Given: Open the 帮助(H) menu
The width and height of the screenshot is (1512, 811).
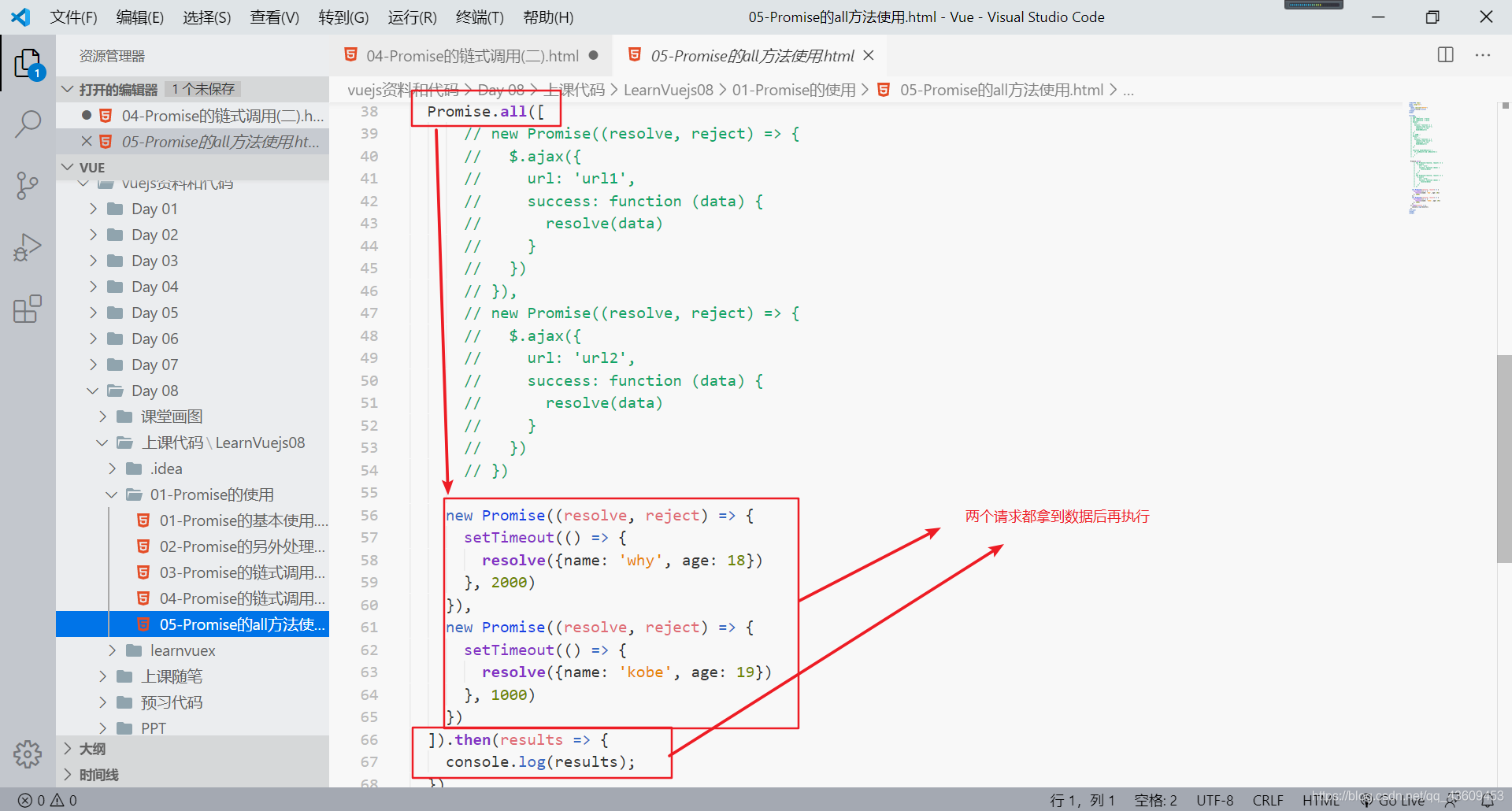Looking at the screenshot, I should point(548,17).
